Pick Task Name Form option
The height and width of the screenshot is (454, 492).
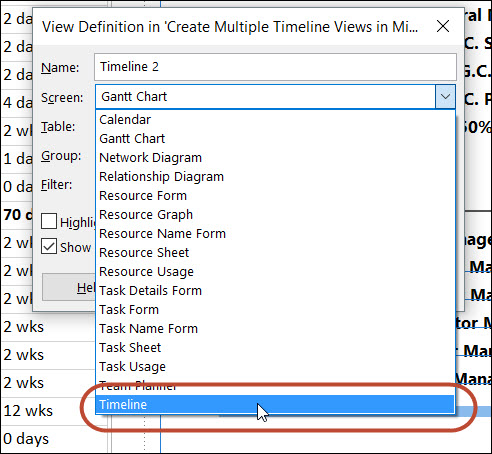pyautogui.click(x=275, y=329)
